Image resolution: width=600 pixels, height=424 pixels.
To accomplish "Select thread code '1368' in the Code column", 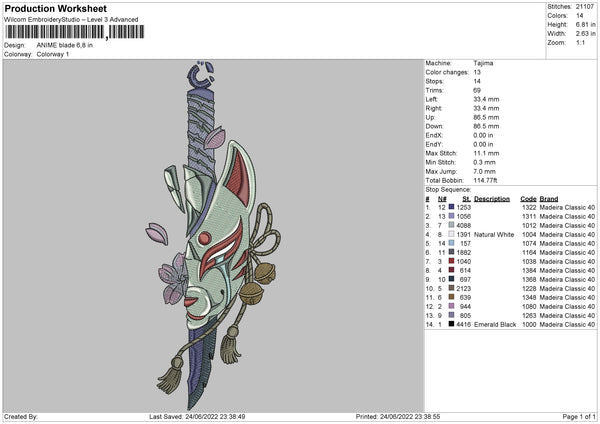I will [x=529, y=279].
